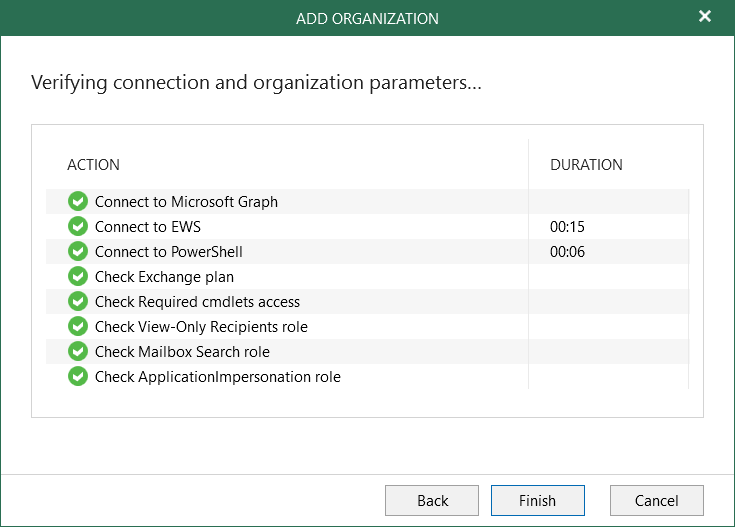Click the status icon beside Check Exchange plan

click(x=78, y=277)
